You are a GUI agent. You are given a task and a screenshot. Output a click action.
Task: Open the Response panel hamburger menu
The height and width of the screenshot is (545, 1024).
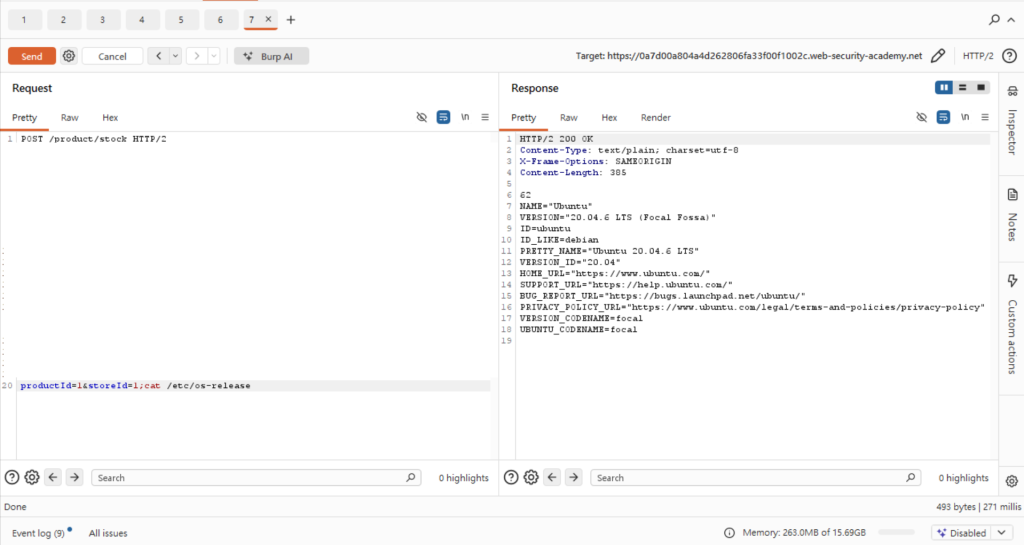click(x=985, y=117)
